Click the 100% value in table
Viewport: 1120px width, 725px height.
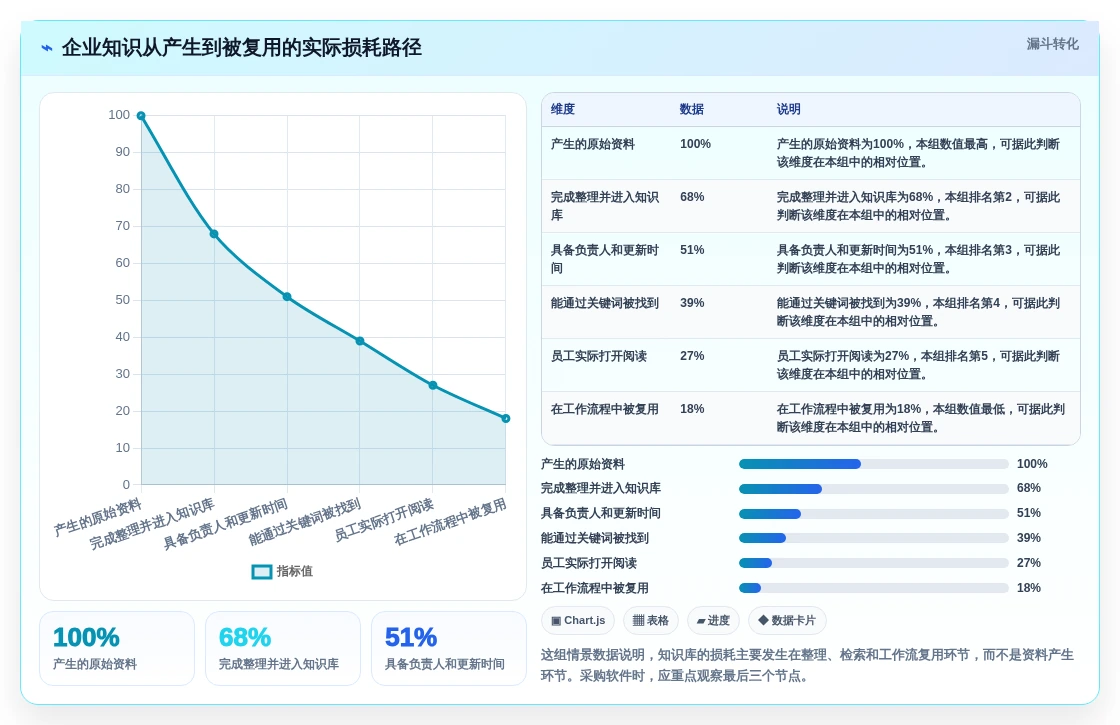coord(695,144)
